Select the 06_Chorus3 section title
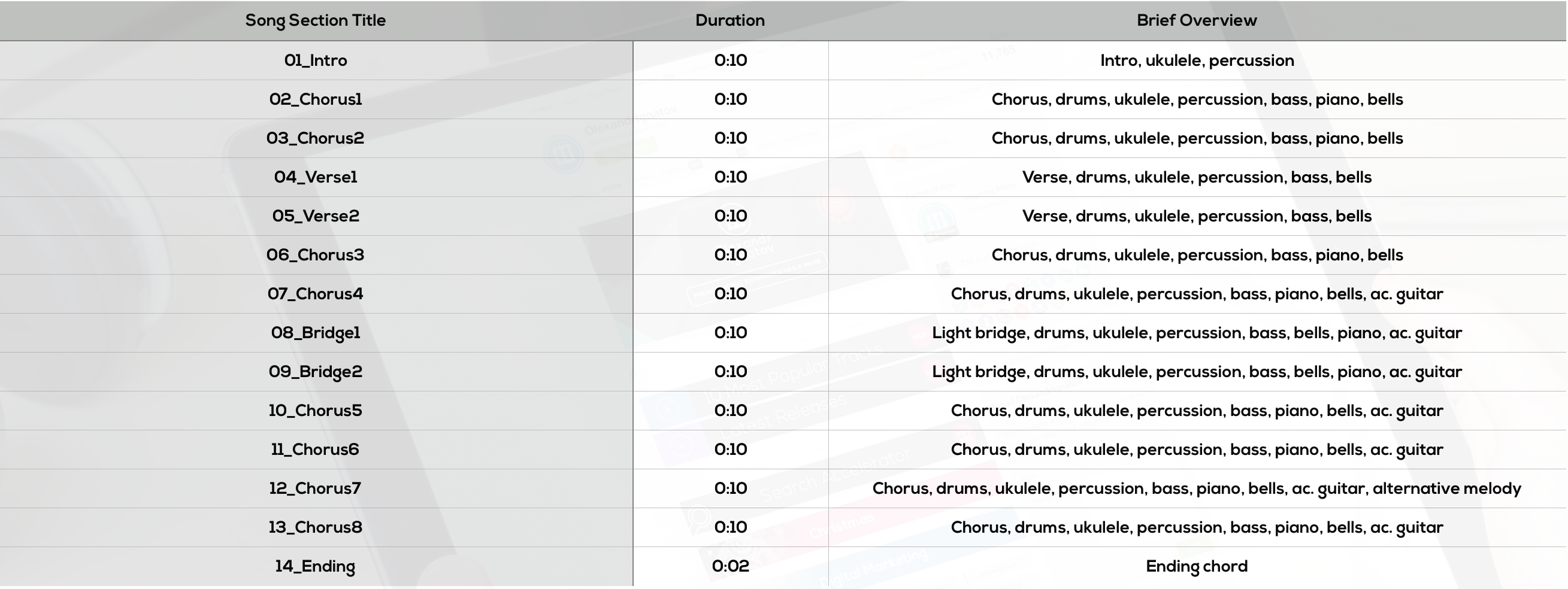This screenshot has height=589, width=1568. [x=315, y=255]
